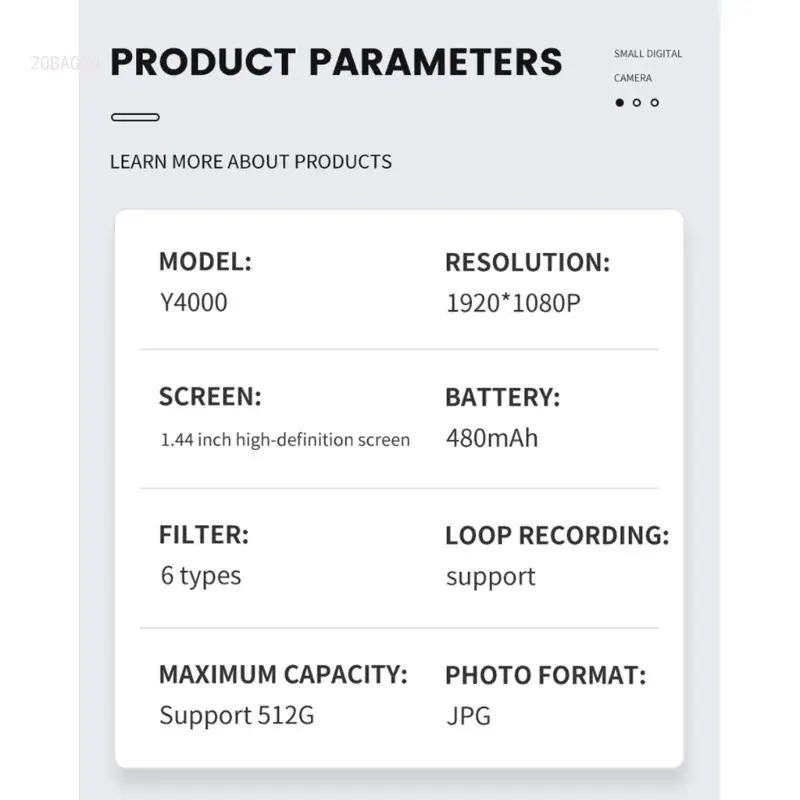Click the FILTER label
800x800 pixels.
pos(204,535)
